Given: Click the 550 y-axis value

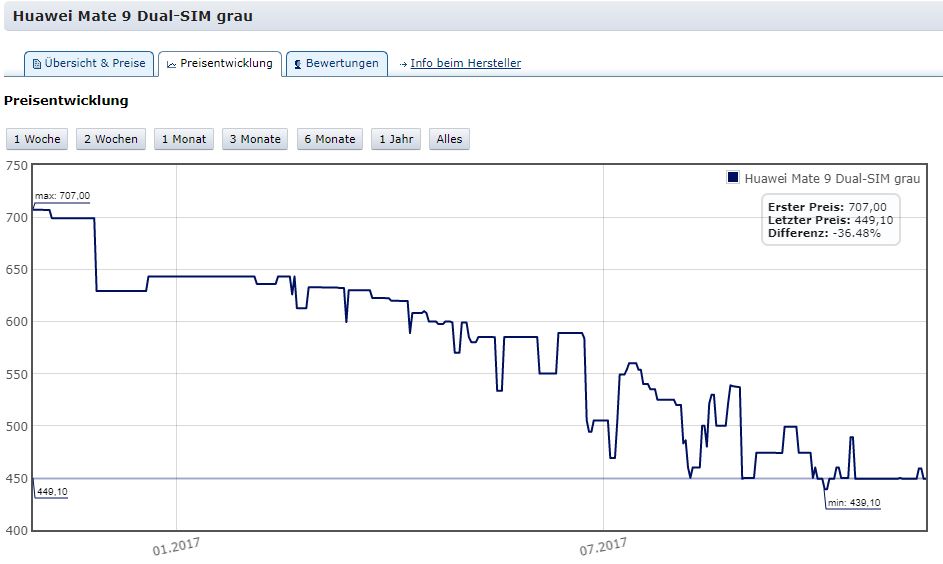Looking at the screenshot, I should (x=17, y=374).
